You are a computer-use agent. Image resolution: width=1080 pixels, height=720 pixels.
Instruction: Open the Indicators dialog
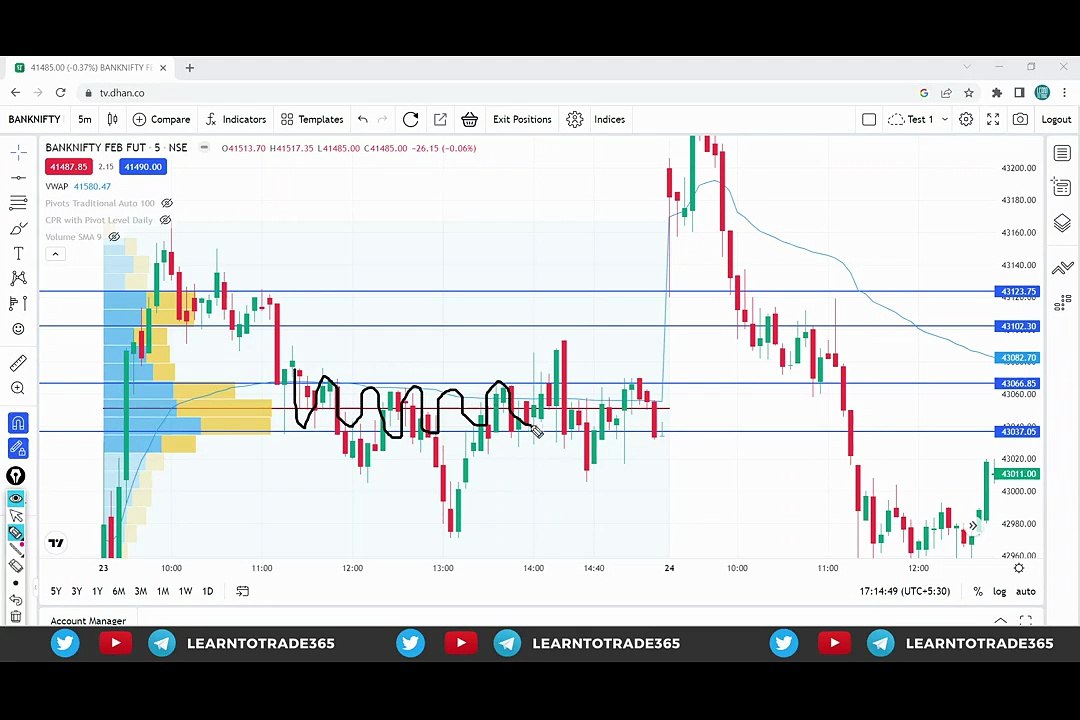click(x=236, y=119)
